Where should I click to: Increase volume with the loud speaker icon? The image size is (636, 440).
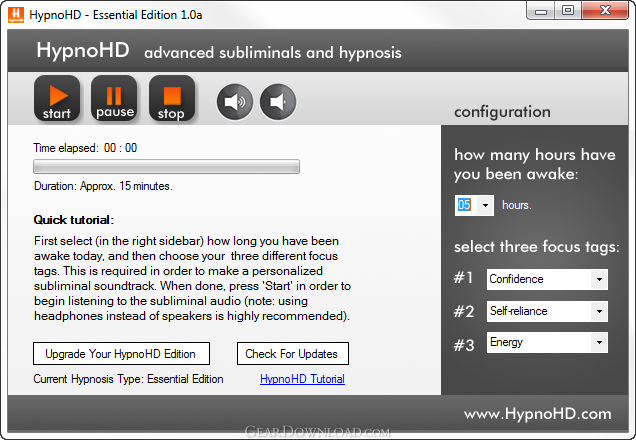point(235,102)
